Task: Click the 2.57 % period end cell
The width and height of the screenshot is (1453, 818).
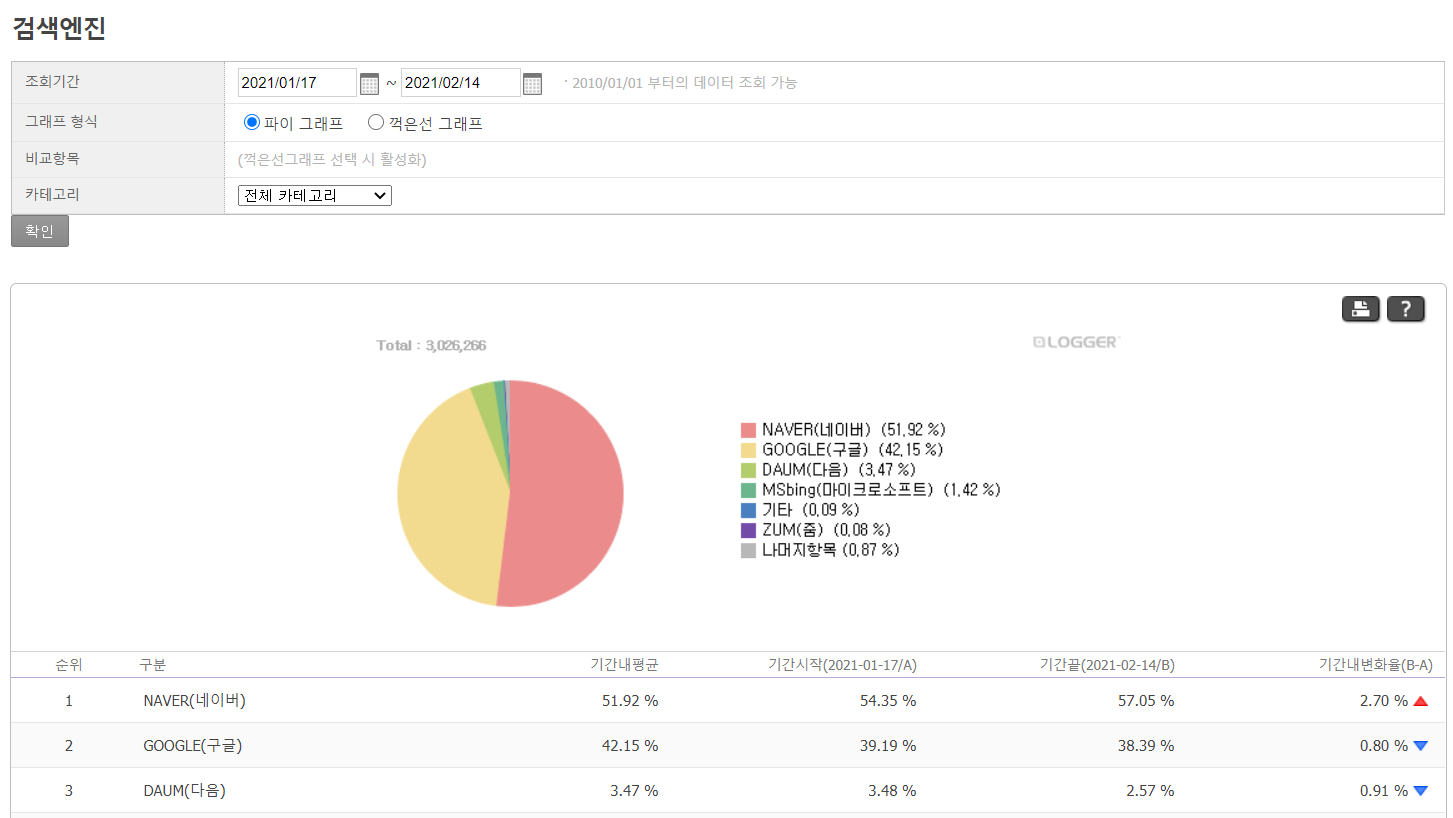Action: click(x=1150, y=791)
